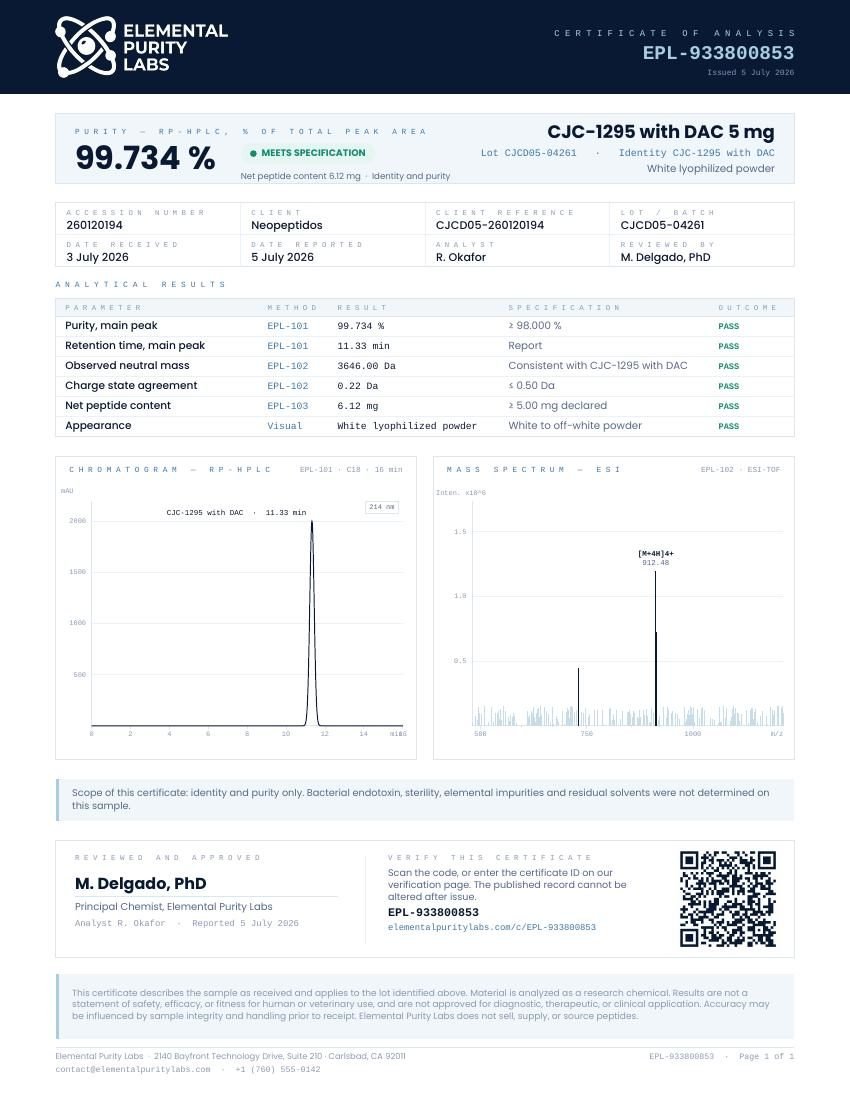The image size is (850, 1100).
Task: Open the elementalpuritylabs.com certificate link
Action: [492, 927]
